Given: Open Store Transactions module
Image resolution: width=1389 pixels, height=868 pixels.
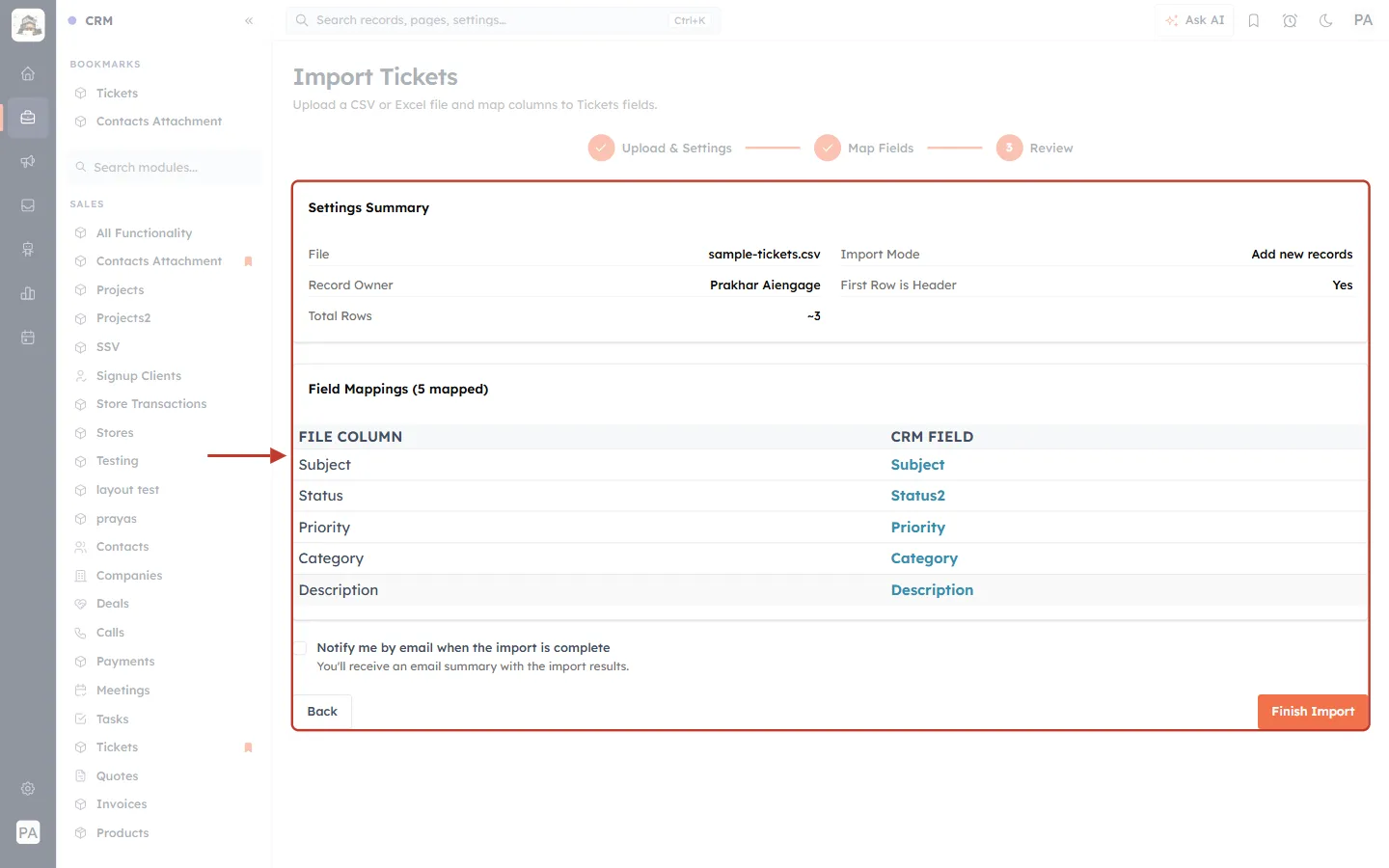Looking at the screenshot, I should coord(151,404).
